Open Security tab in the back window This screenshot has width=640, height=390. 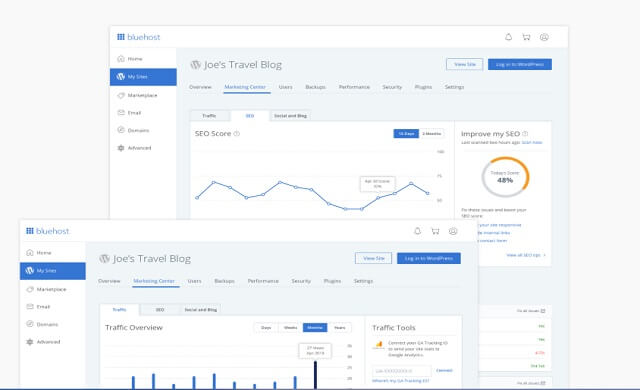click(x=392, y=87)
